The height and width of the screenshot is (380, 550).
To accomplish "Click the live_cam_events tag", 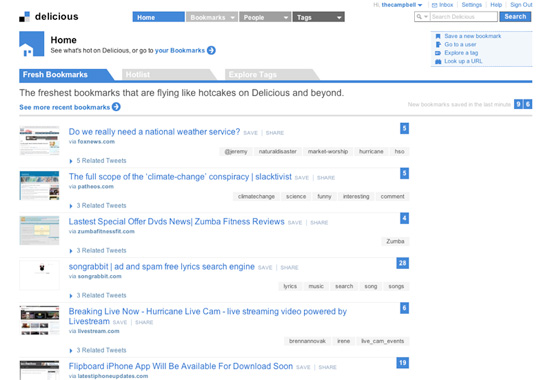I will pos(383,341).
